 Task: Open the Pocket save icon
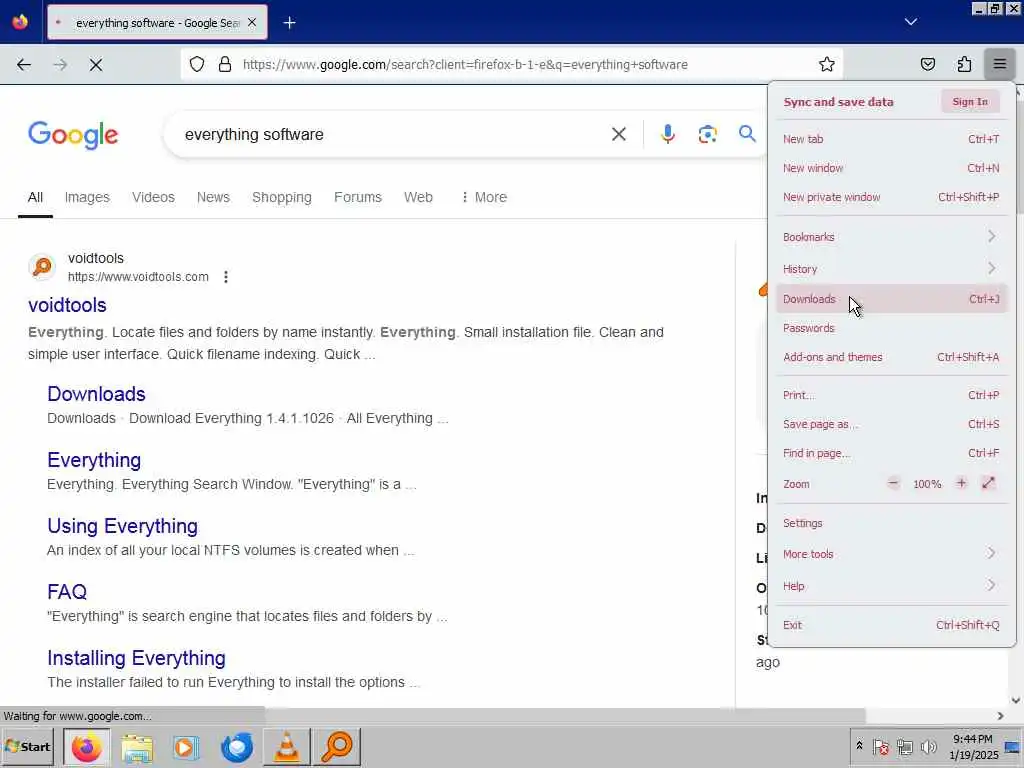click(x=927, y=64)
